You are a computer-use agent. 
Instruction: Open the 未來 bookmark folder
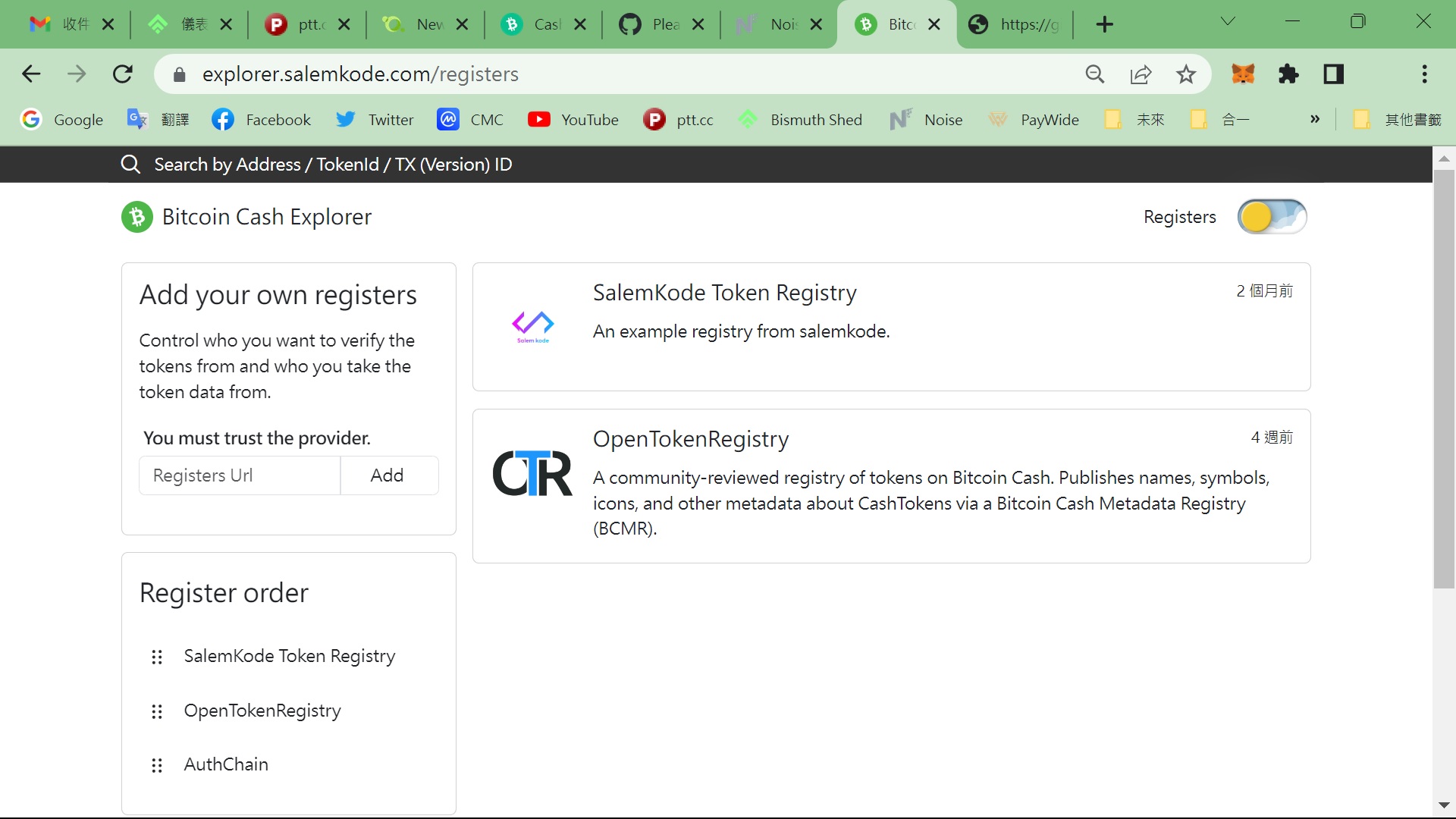(x=1134, y=120)
